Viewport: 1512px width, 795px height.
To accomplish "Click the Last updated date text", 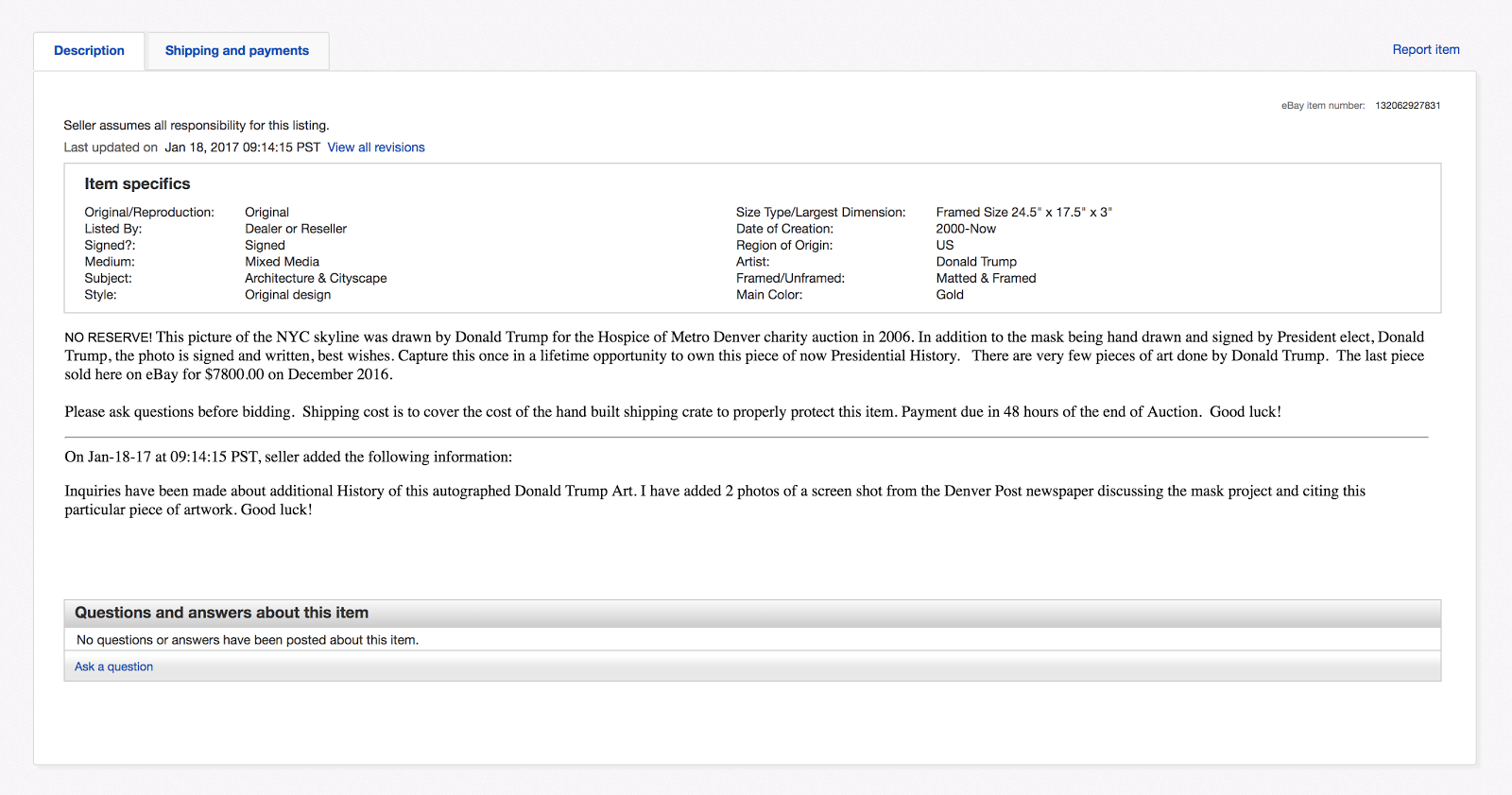I will click(242, 147).
